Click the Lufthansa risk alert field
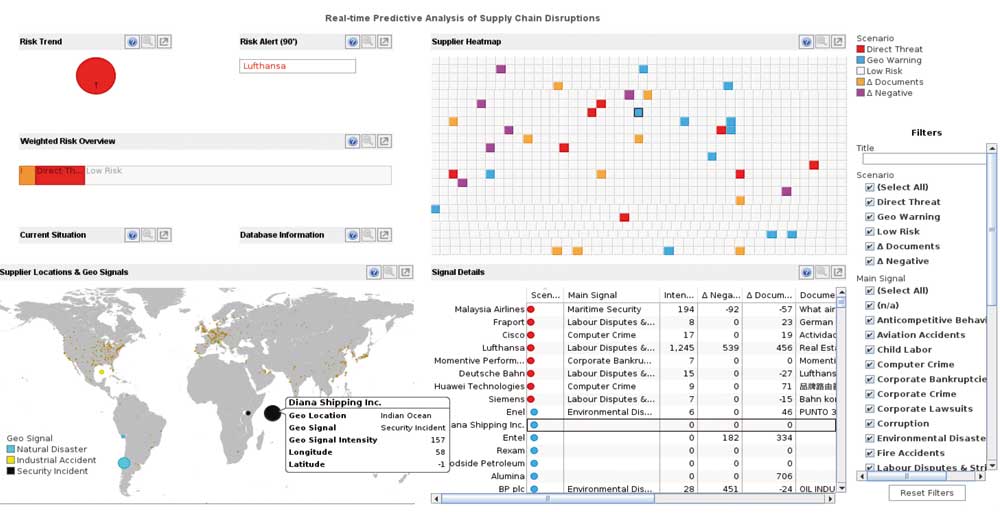Screen dimensions: 1000x521 tap(297, 66)
